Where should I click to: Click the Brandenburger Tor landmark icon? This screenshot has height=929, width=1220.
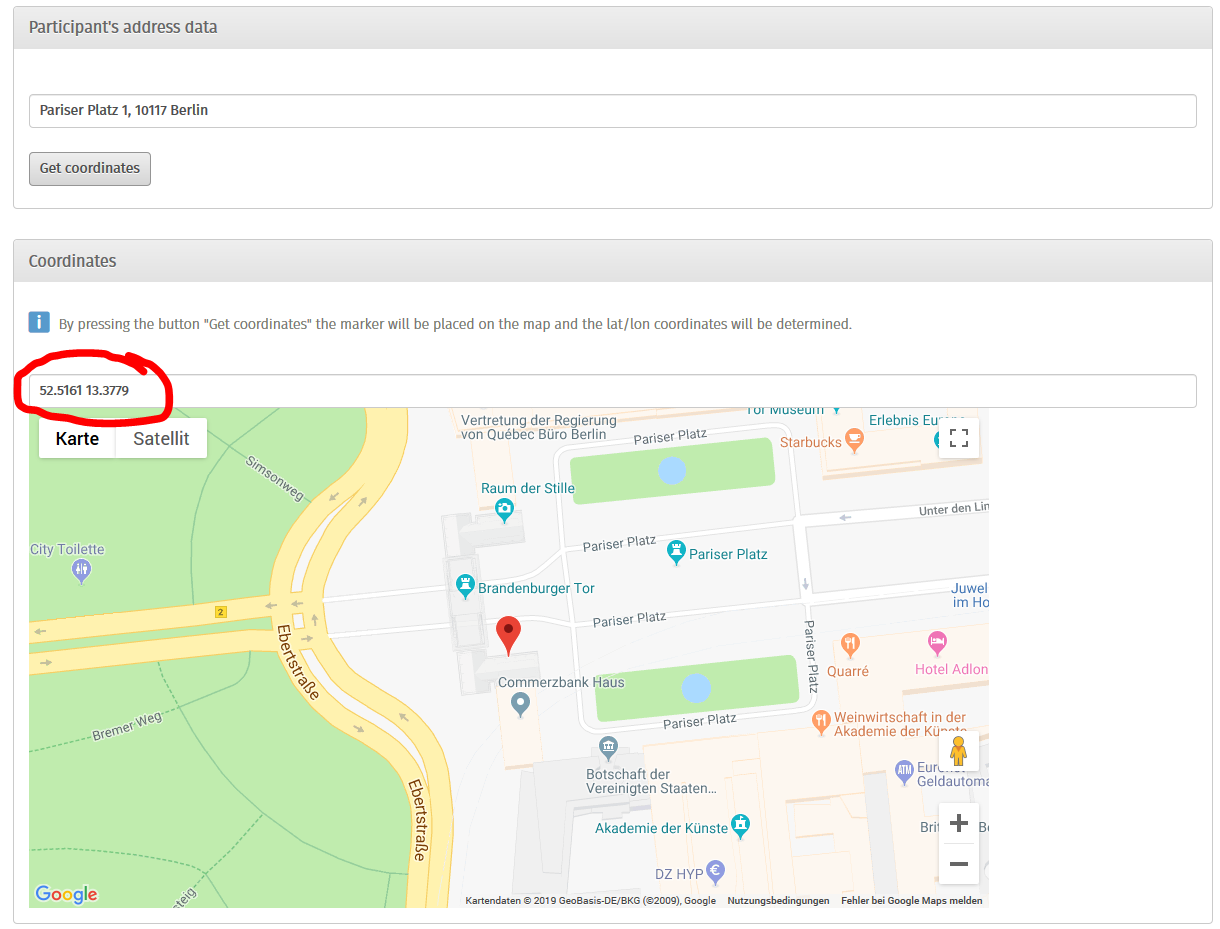tap(465, 583)
